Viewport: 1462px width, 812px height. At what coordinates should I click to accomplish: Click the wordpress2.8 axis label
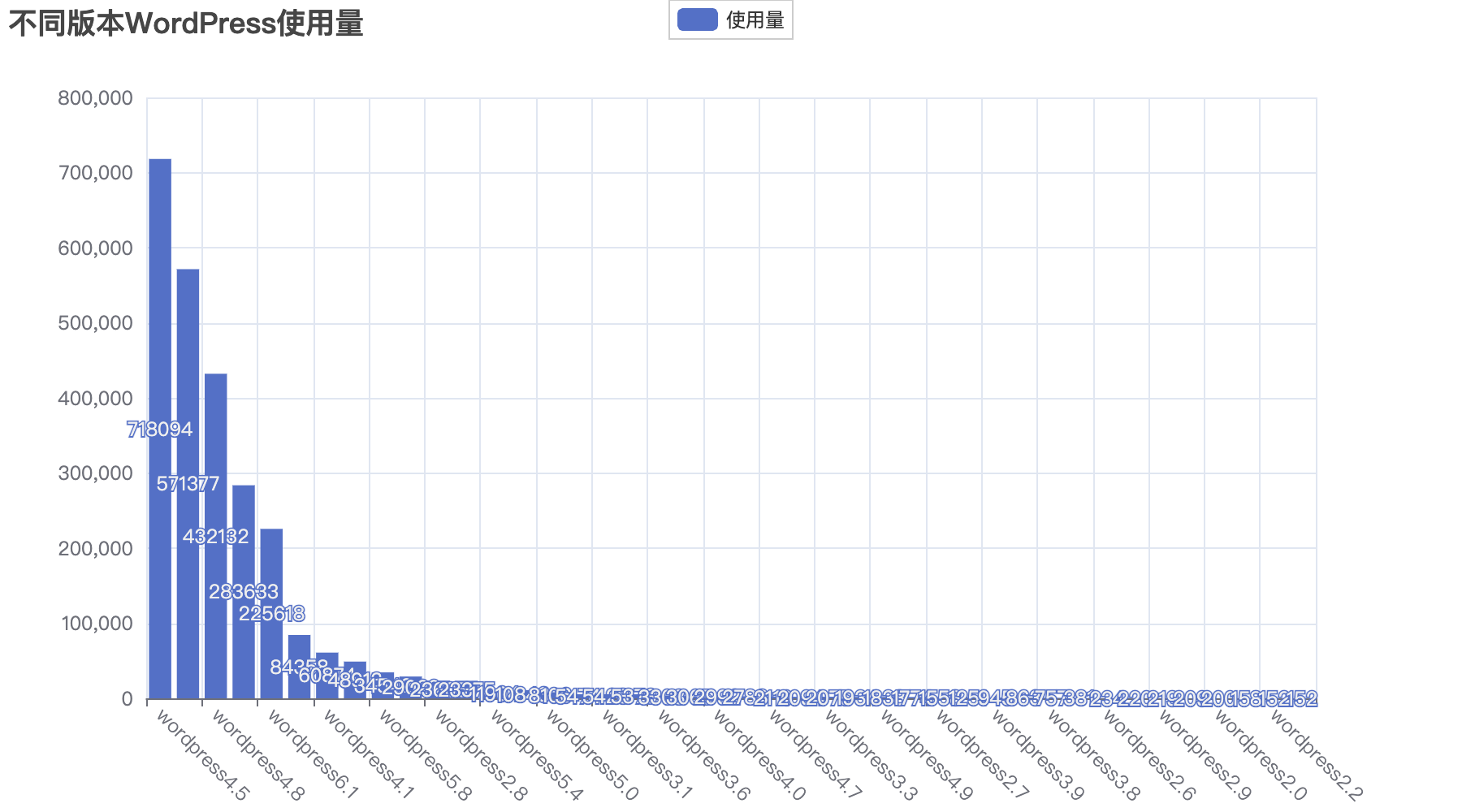point(480,755)
